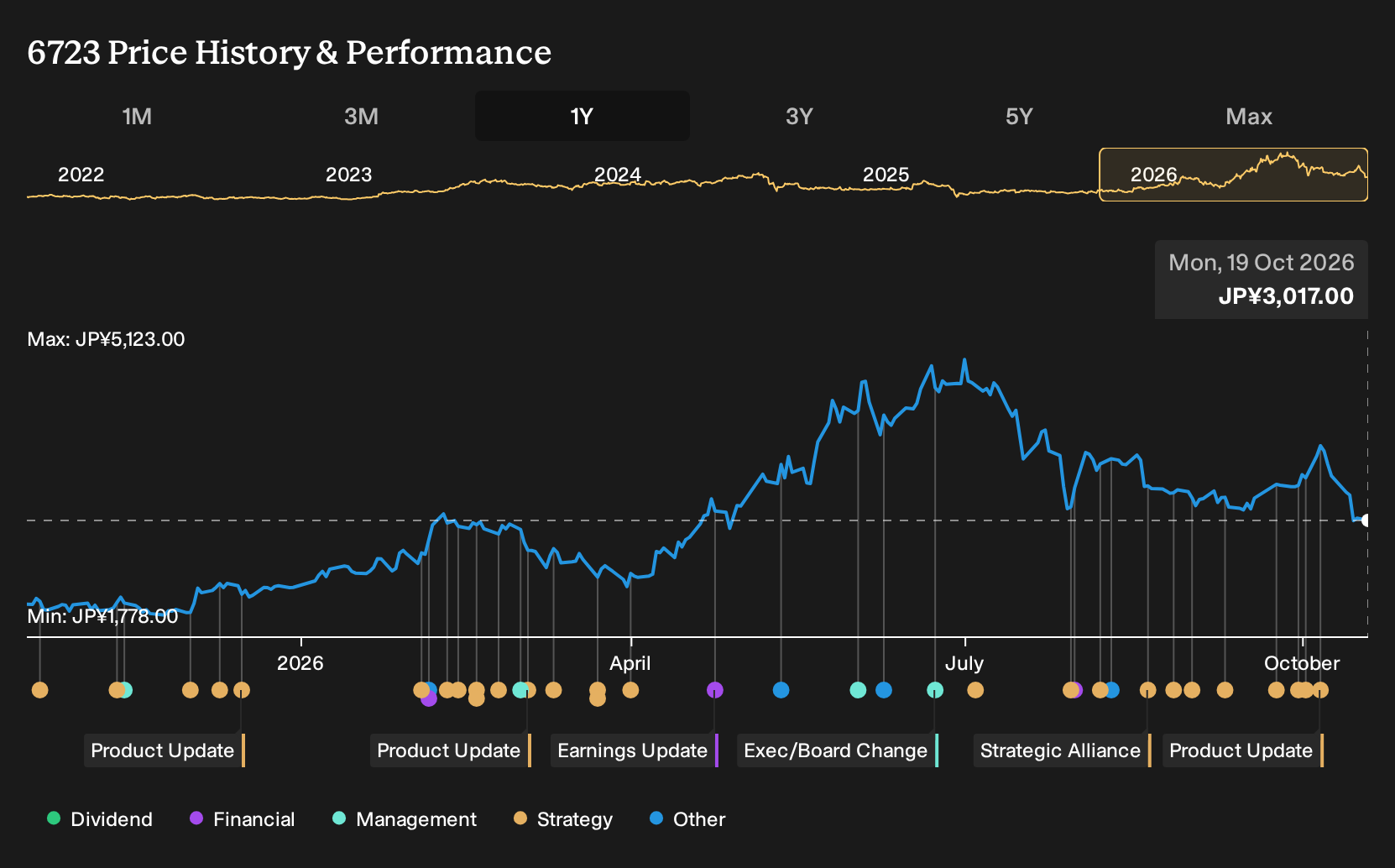Screen dimensions: 1395x868
Task: Toggle Strategy events in the legend
Action: (563, 819)
